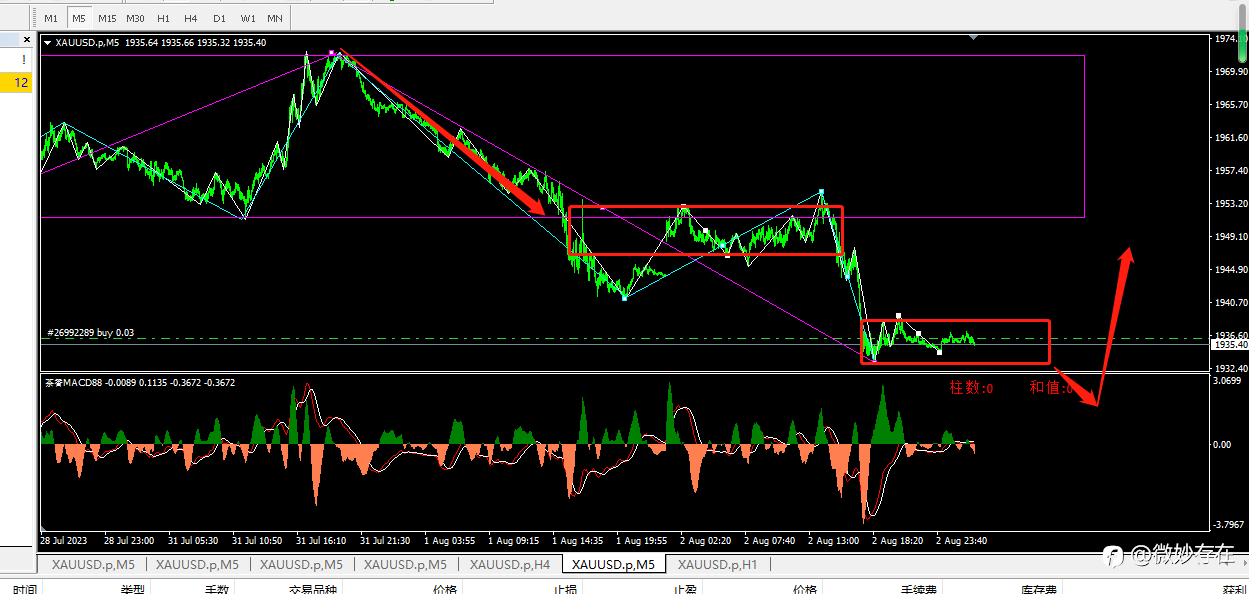The width and height of the screenshot is (1249, 594).
Task: Switch chart to M30 timeframe
Action: point(136,18)
